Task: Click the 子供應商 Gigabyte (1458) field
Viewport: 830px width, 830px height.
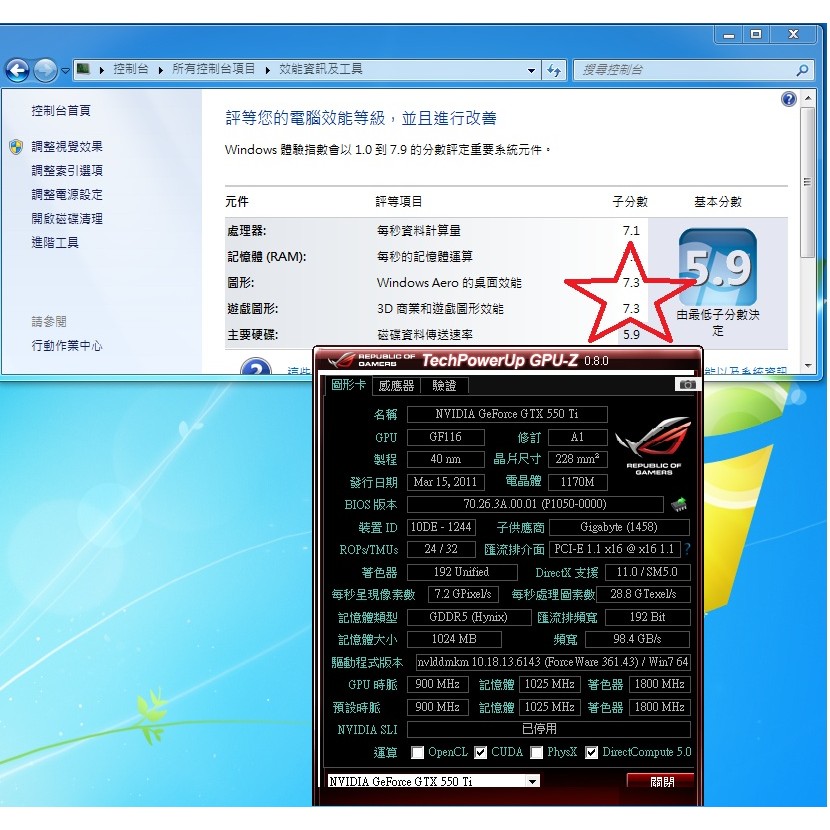Action: [x=619, y=527]
